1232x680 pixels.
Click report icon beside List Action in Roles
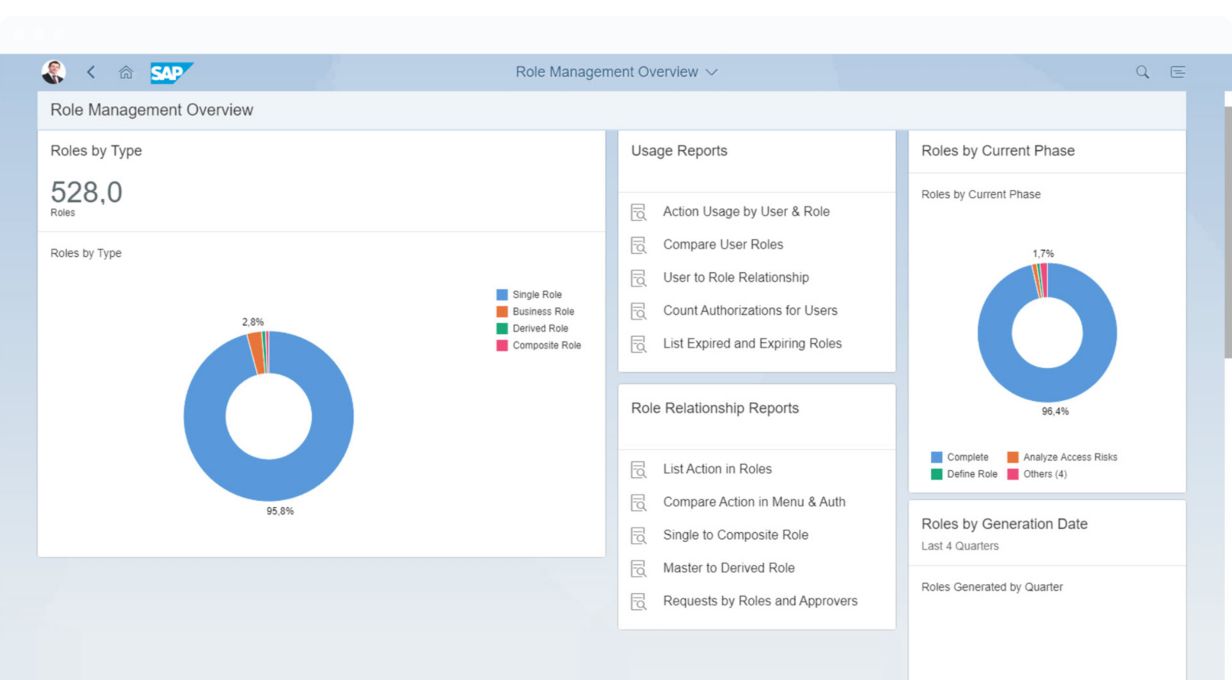pos(639,469)
